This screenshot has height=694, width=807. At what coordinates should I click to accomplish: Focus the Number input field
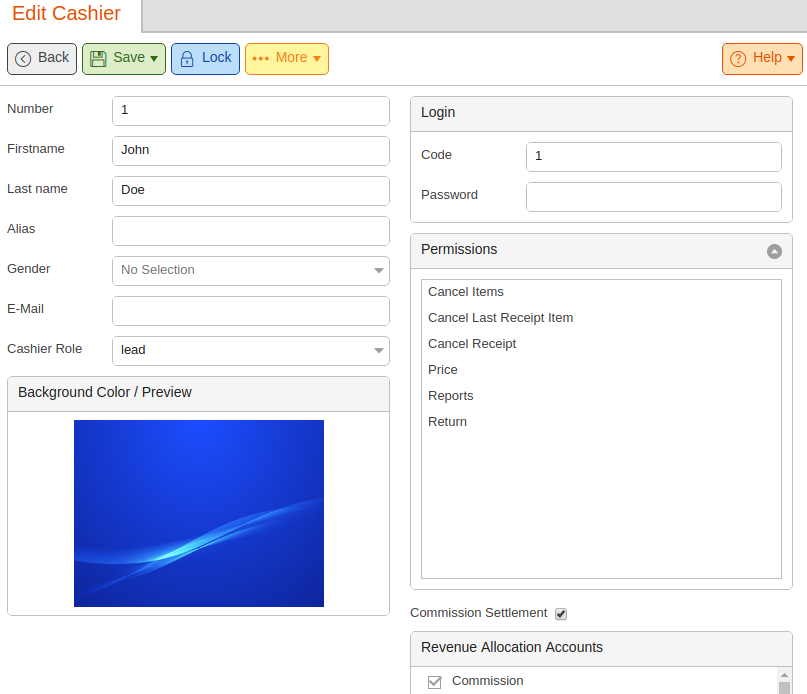click(251, 111)
